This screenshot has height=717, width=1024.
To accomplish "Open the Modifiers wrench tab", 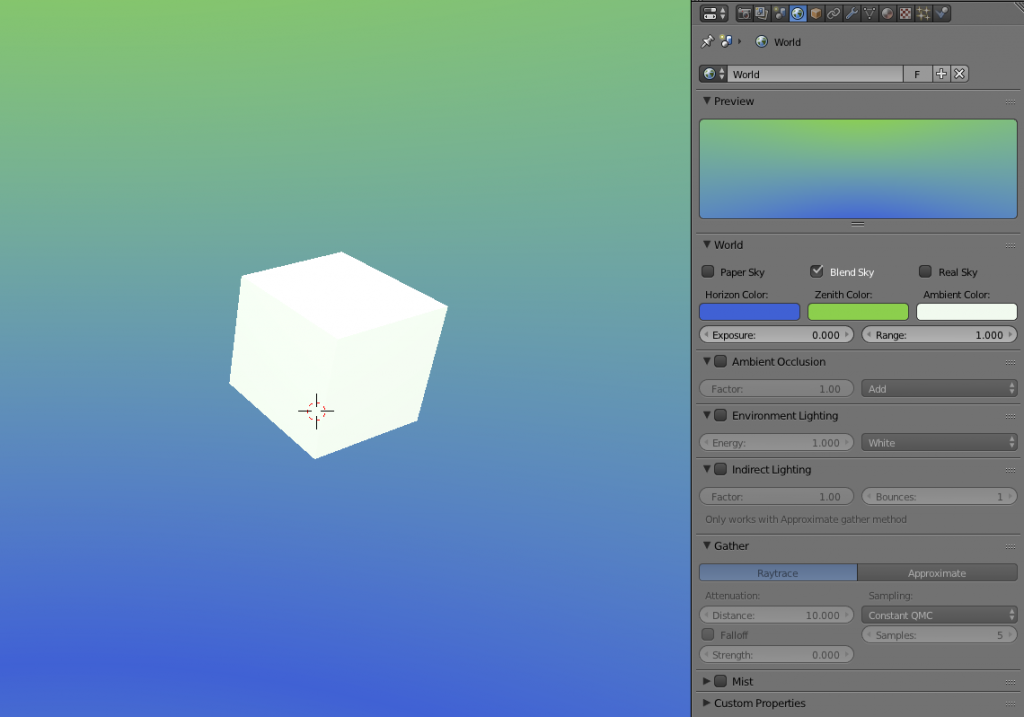I will click(x=851, y=14).
